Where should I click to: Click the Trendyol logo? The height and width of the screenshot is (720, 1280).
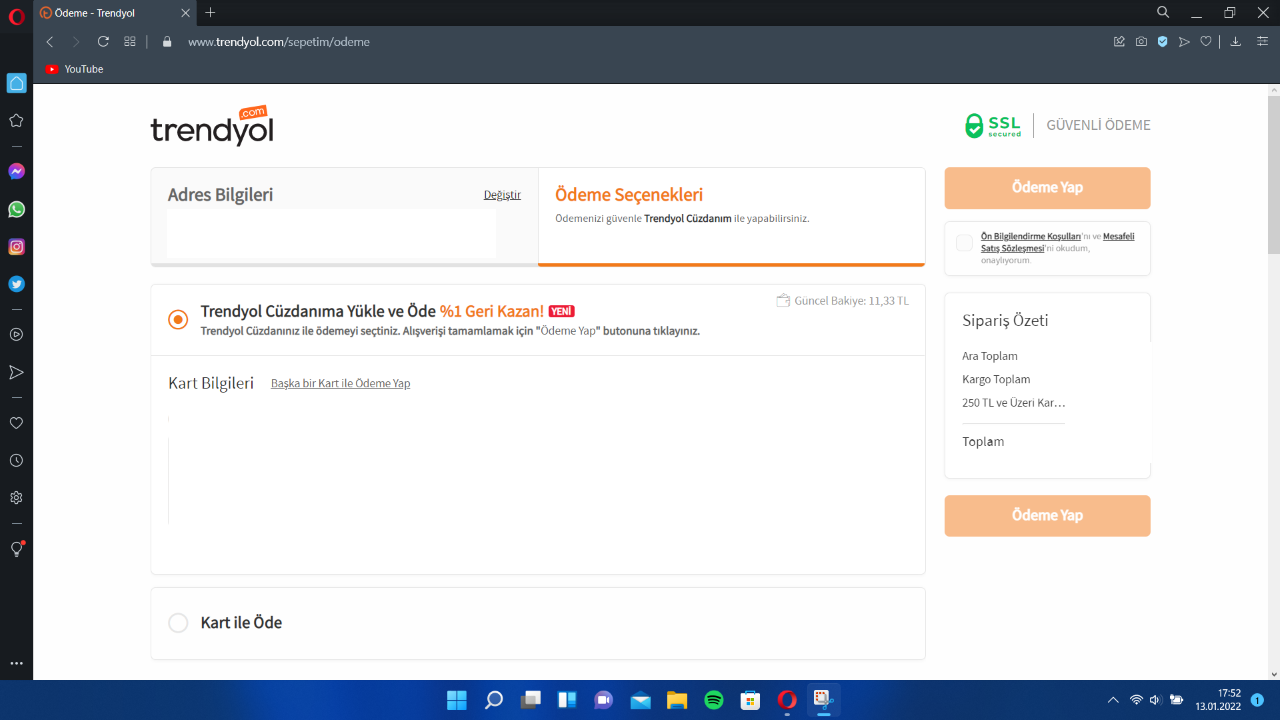[x=212, y=127]
